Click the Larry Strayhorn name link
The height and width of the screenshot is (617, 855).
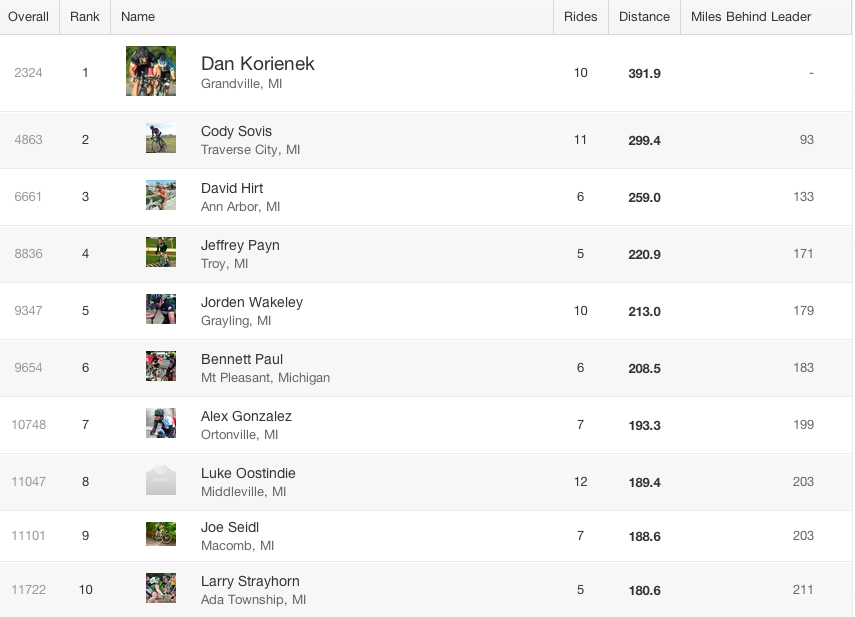pyautogui.click(x=250, y=581)
